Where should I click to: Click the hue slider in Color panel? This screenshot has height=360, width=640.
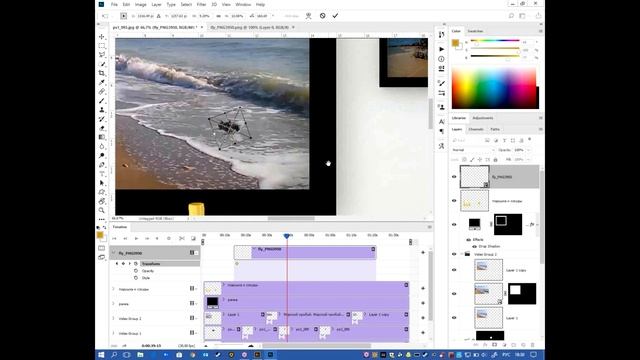click(x=495, y=41)
